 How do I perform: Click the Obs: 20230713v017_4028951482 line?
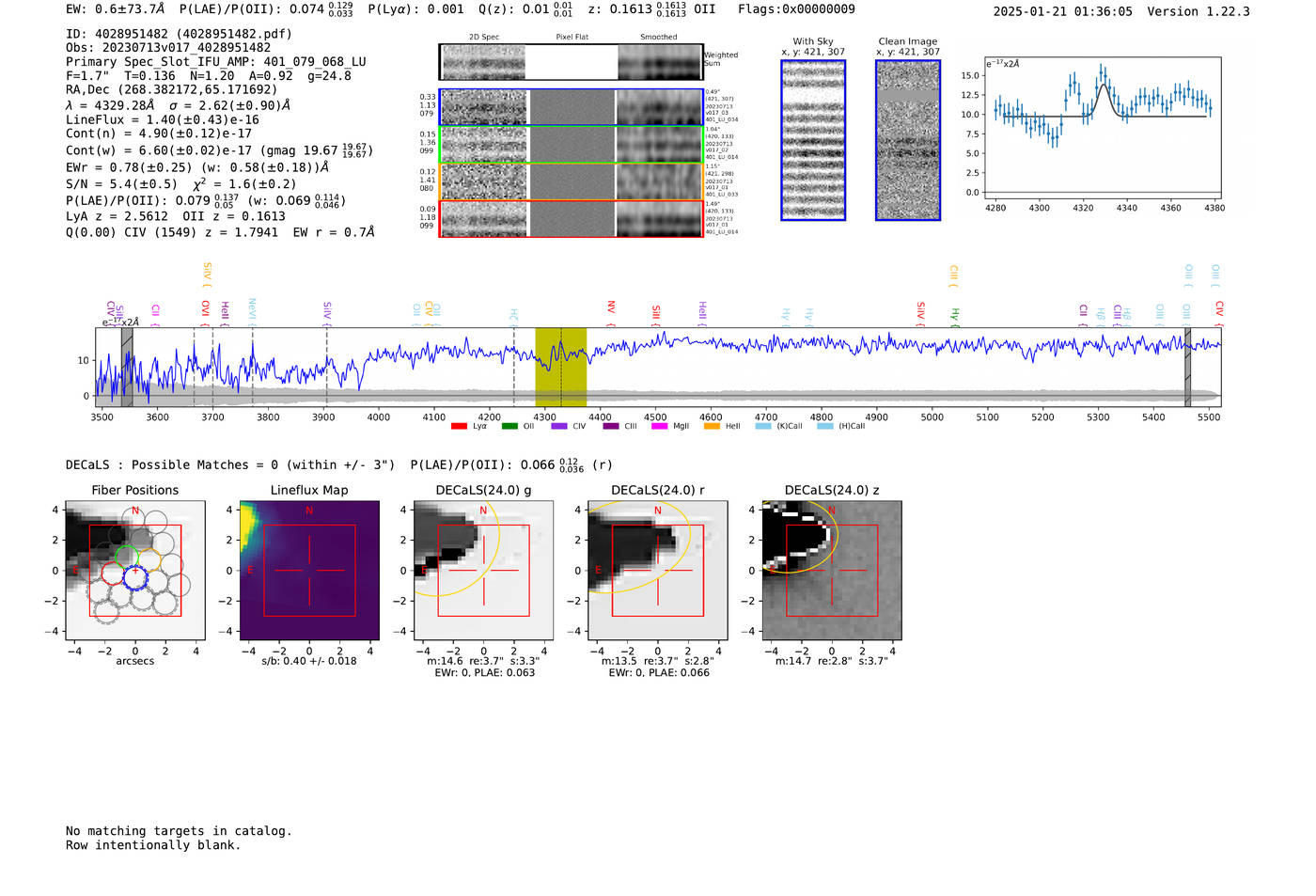168,48
